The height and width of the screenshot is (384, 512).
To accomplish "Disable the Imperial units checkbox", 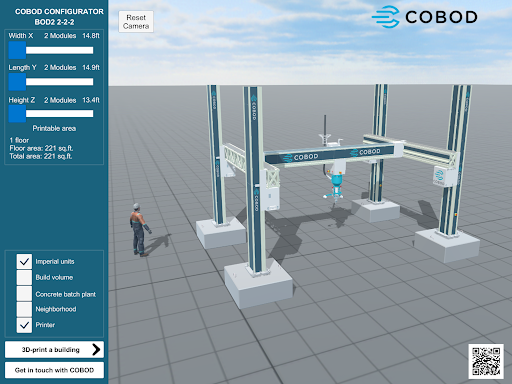I will pos(24,261).
